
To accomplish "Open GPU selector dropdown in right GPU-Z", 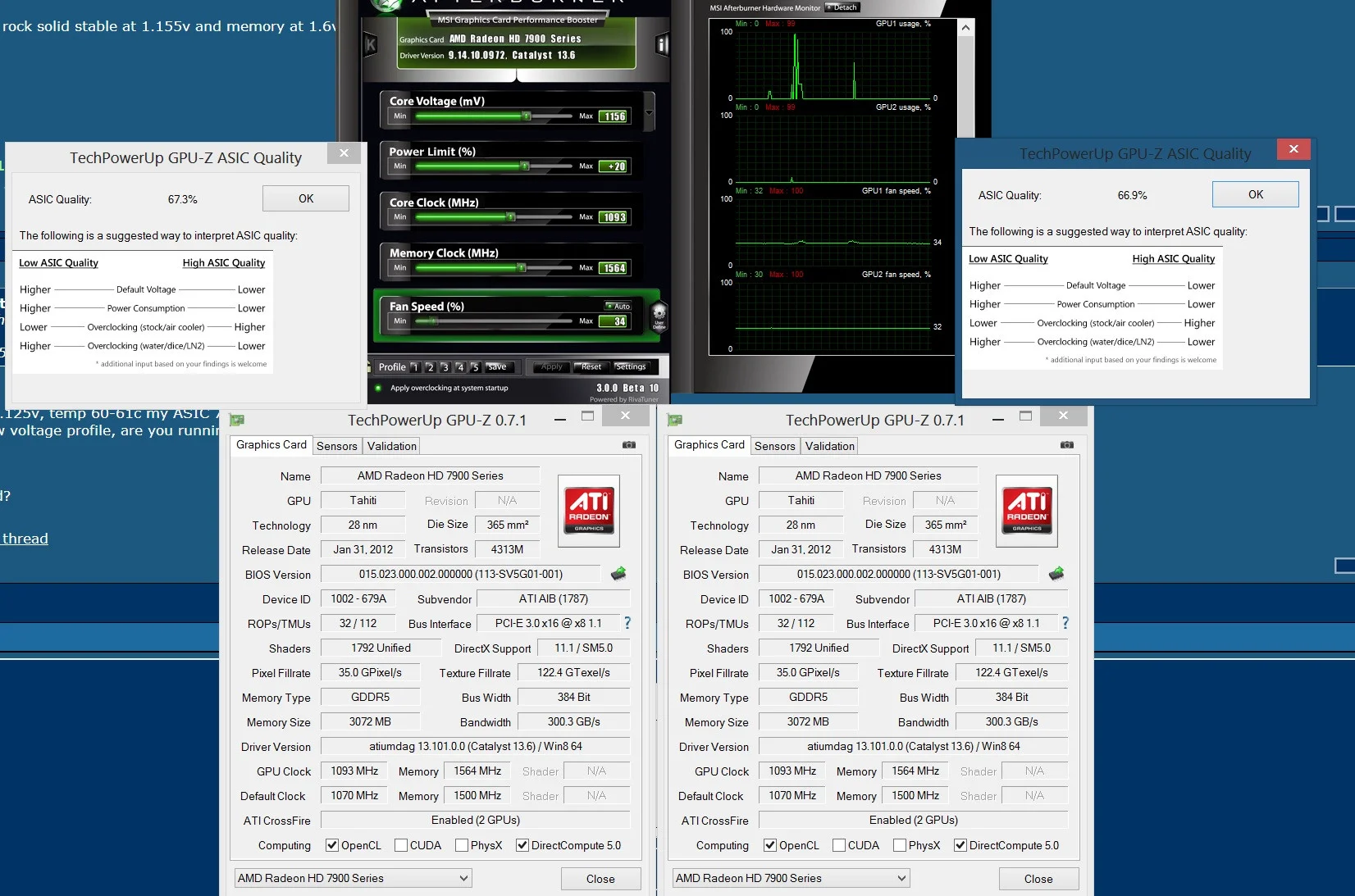I will (791, 878).
